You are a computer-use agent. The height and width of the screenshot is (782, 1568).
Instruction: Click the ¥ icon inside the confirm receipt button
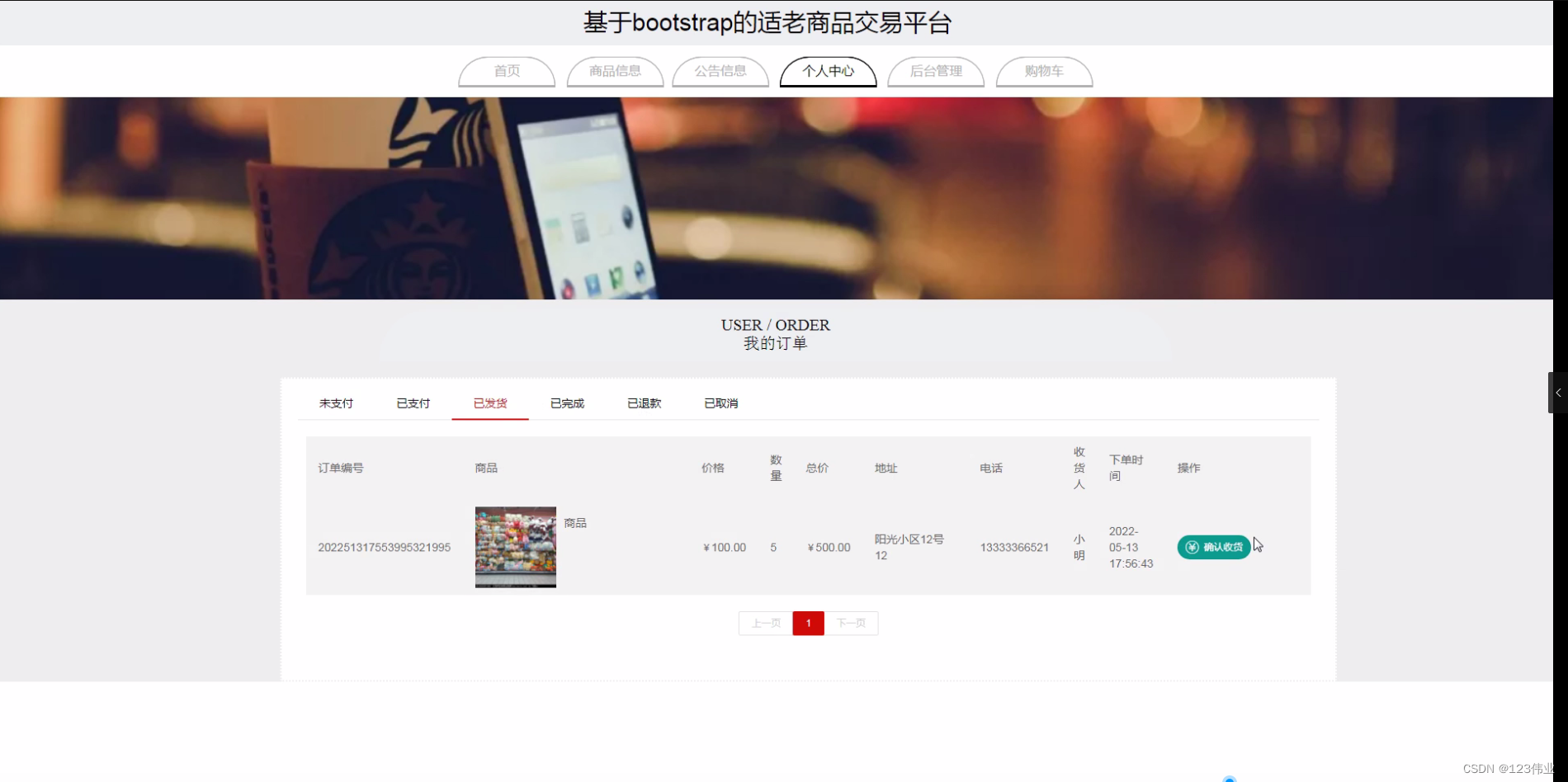1192,546
